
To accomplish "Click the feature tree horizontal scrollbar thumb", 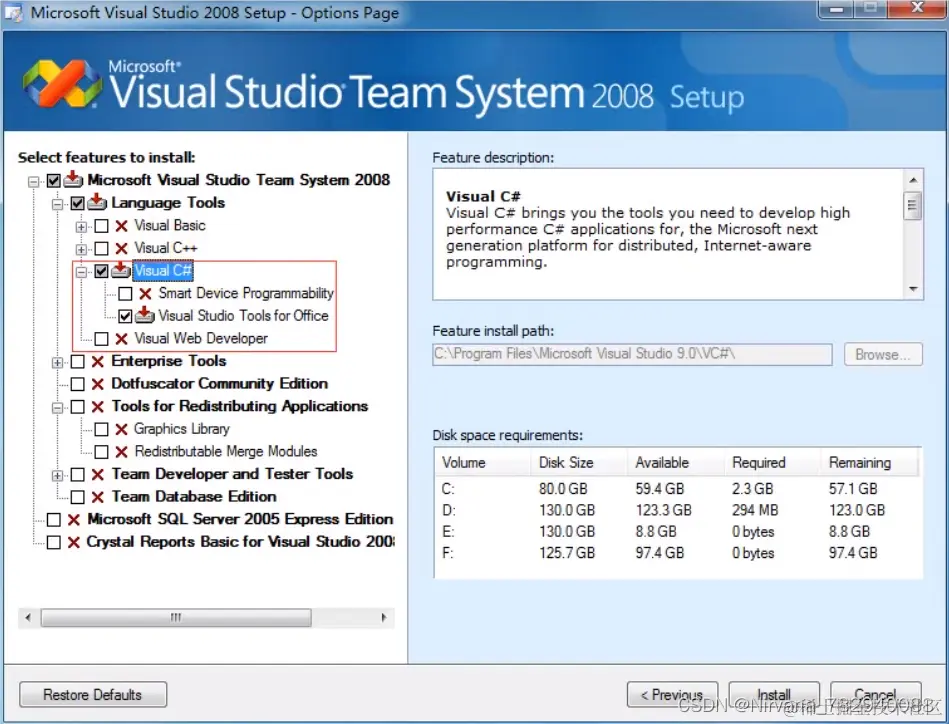I will coord(176,617).
